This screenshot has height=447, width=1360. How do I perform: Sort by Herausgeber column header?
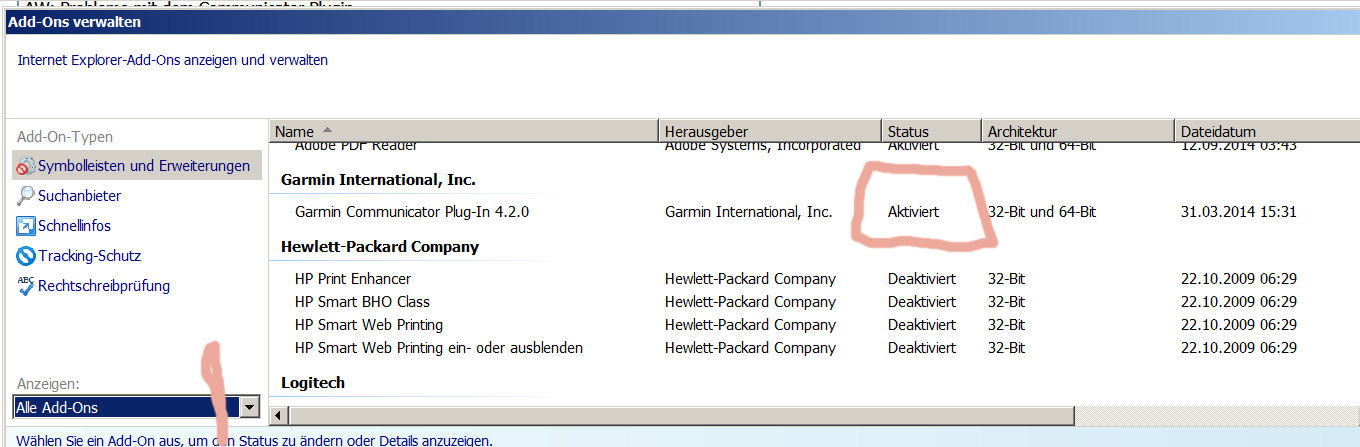pyautogui.click(x=770, y=131)
